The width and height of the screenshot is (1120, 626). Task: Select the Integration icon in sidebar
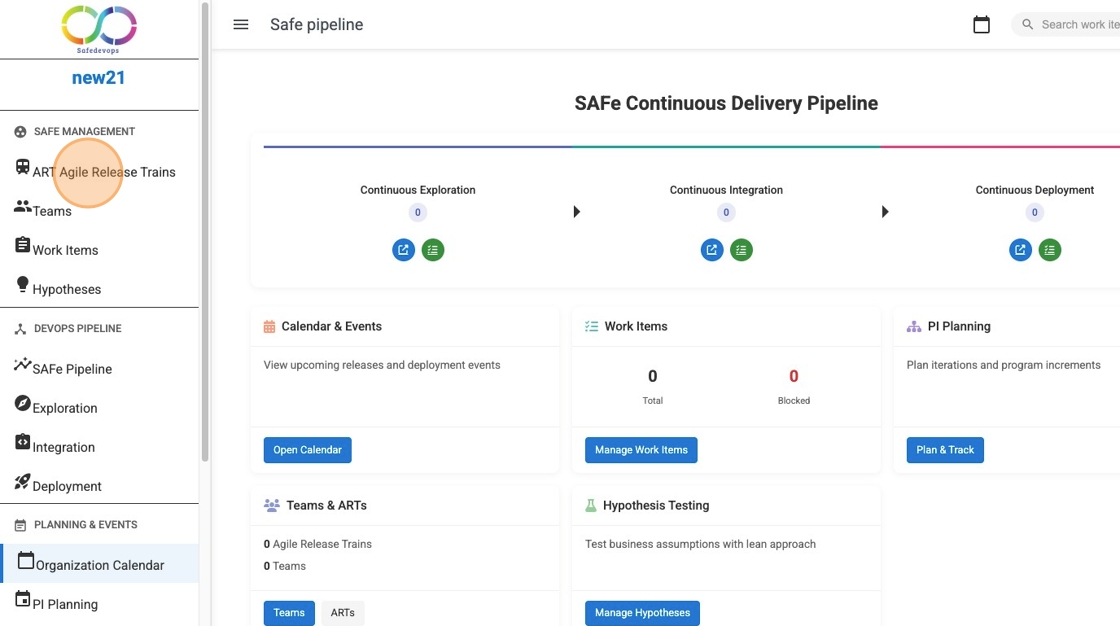pyautogui.click(x=22, y=441)
